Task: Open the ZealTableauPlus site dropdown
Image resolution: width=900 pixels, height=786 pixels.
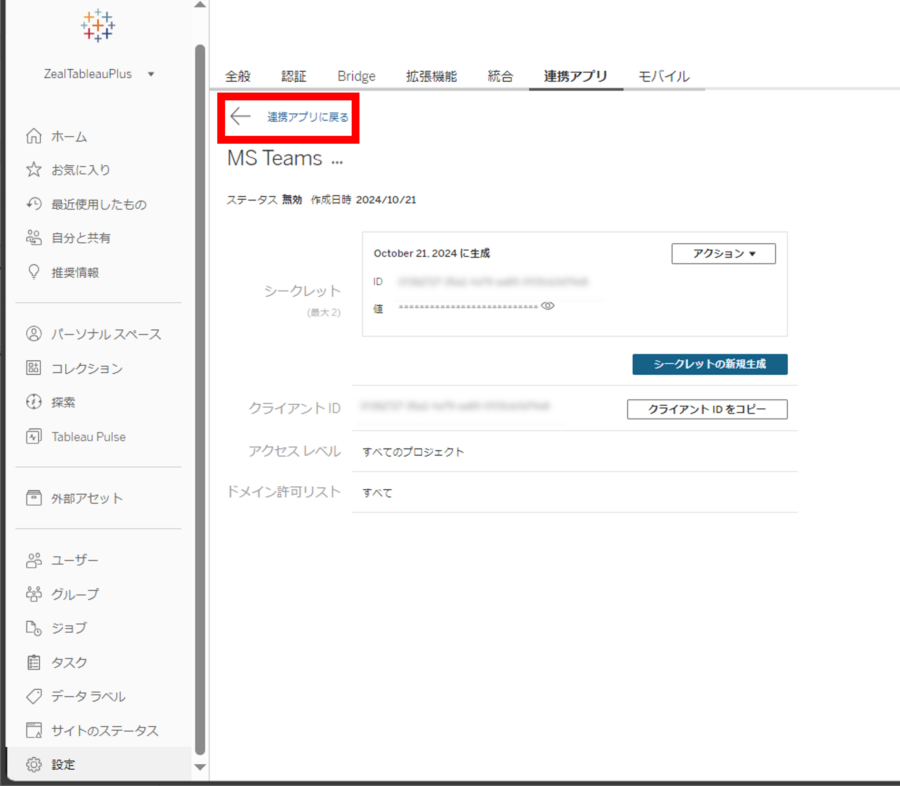Action: click(98, 74)
